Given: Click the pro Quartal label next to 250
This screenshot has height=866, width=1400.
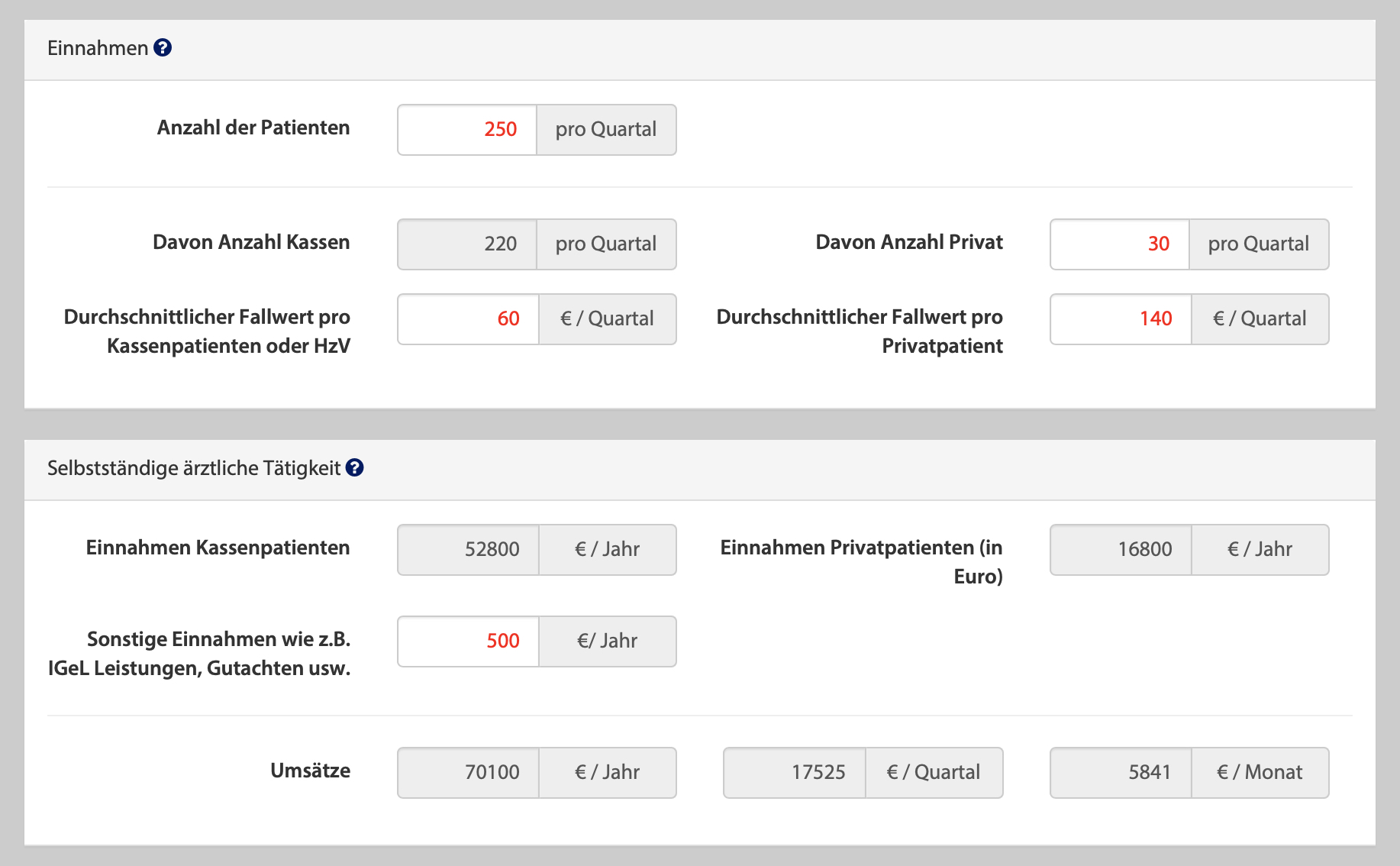Looking at the screenshot, I should [x=605, y=129].
